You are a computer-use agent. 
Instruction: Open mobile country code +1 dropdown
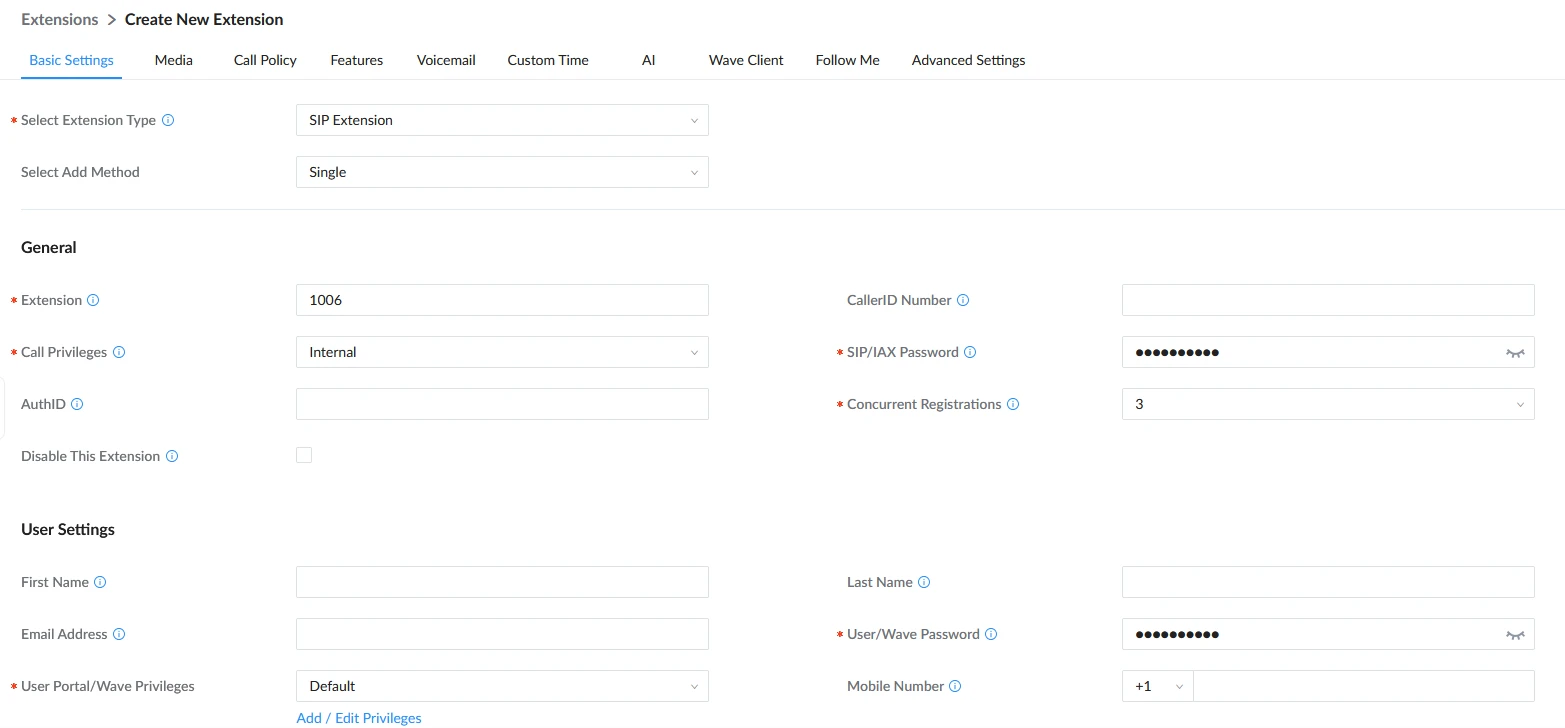point(1158,686)
